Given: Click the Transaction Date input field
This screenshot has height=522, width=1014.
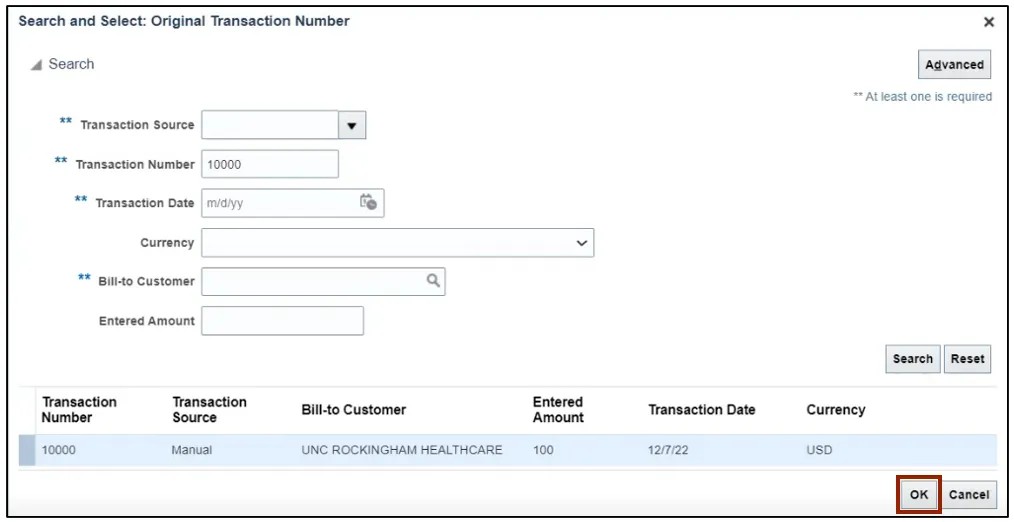Looking at the screenshot, I should [x=278, y=203].
